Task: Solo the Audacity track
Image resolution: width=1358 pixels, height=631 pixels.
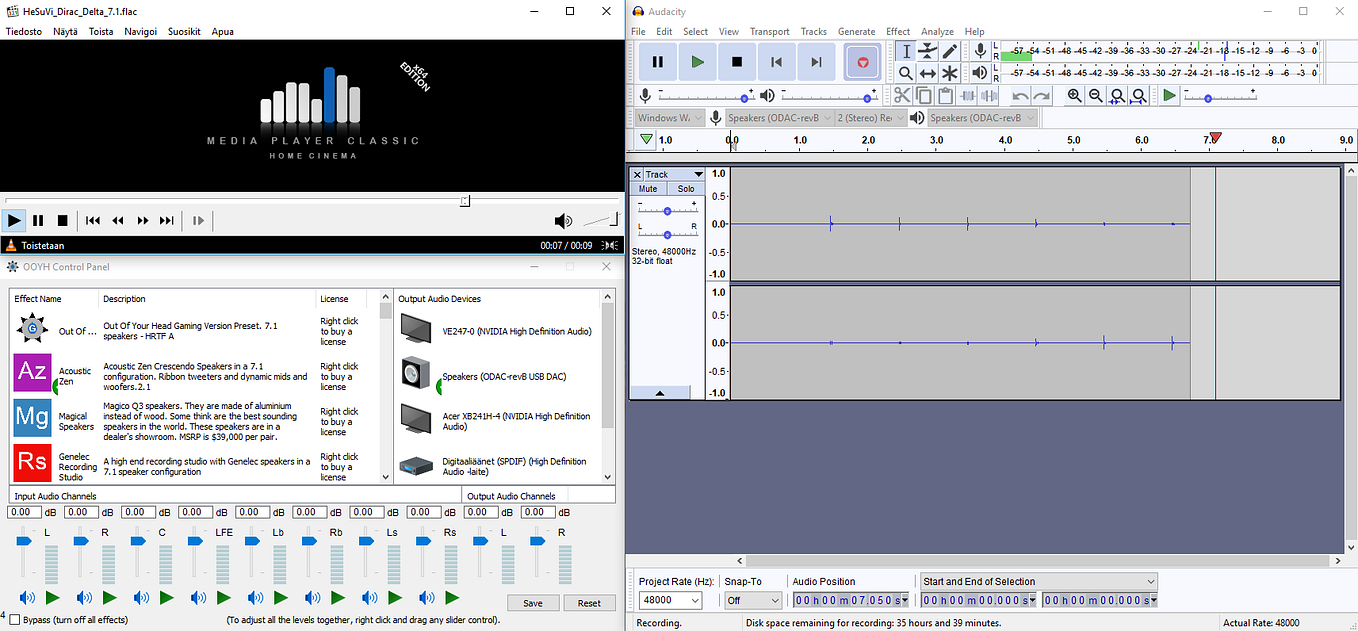Action: pos(685,188)
